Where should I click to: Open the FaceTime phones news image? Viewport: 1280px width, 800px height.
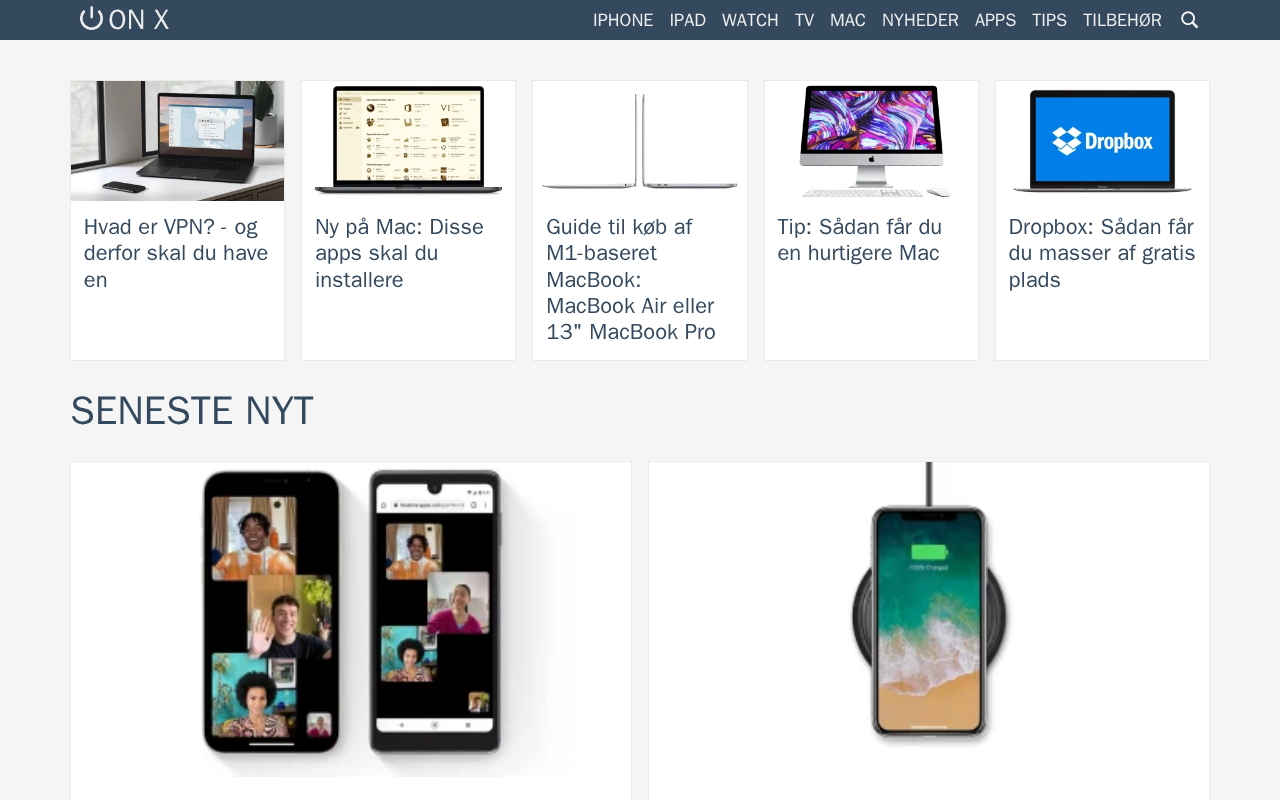(x=351, y=619)
